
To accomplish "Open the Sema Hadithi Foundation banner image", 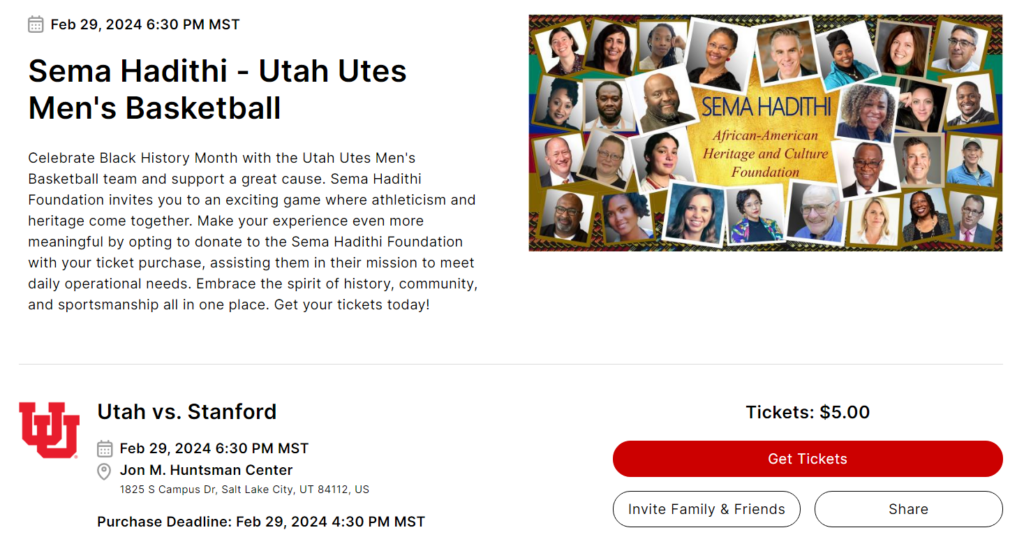I will click(x=765, y=133).
